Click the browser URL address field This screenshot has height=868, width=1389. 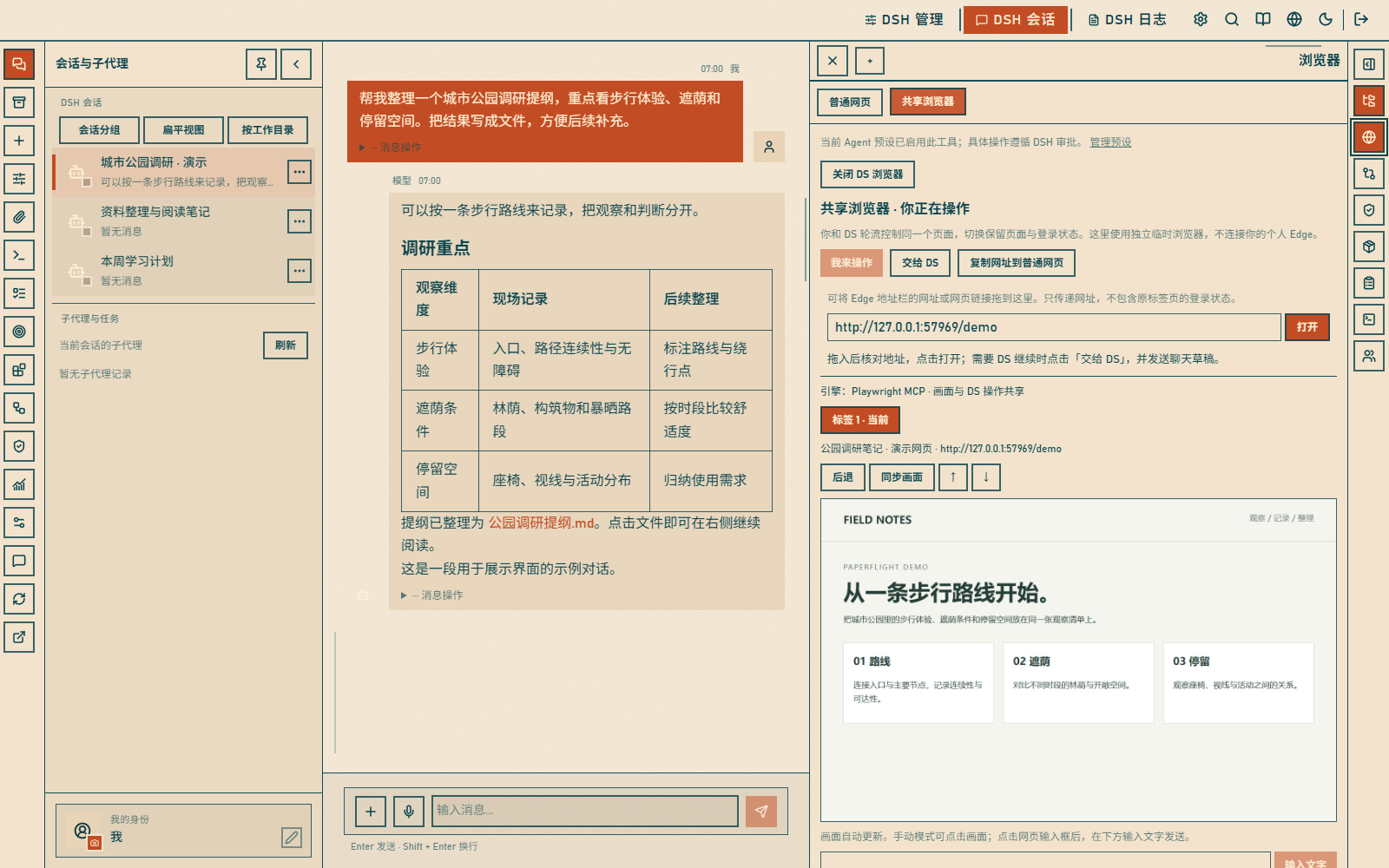[1054, 327]
